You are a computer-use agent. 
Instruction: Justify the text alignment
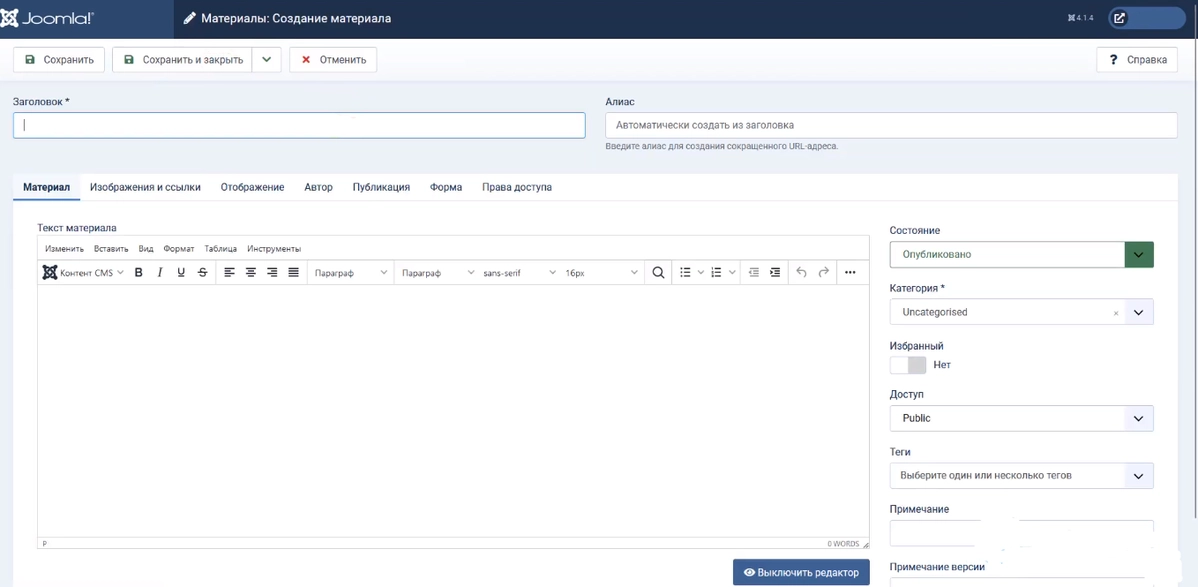pos(294,273)
